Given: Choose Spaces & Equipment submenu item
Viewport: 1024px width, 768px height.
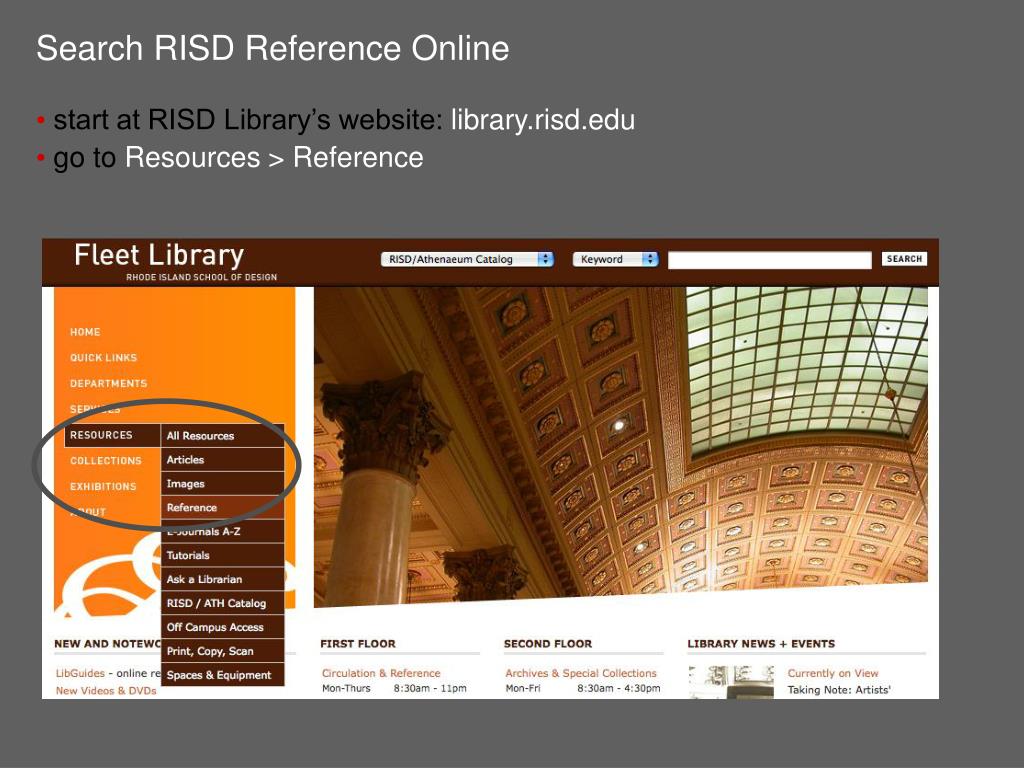Looking at the screenshot, I should [x=222, y=675].
